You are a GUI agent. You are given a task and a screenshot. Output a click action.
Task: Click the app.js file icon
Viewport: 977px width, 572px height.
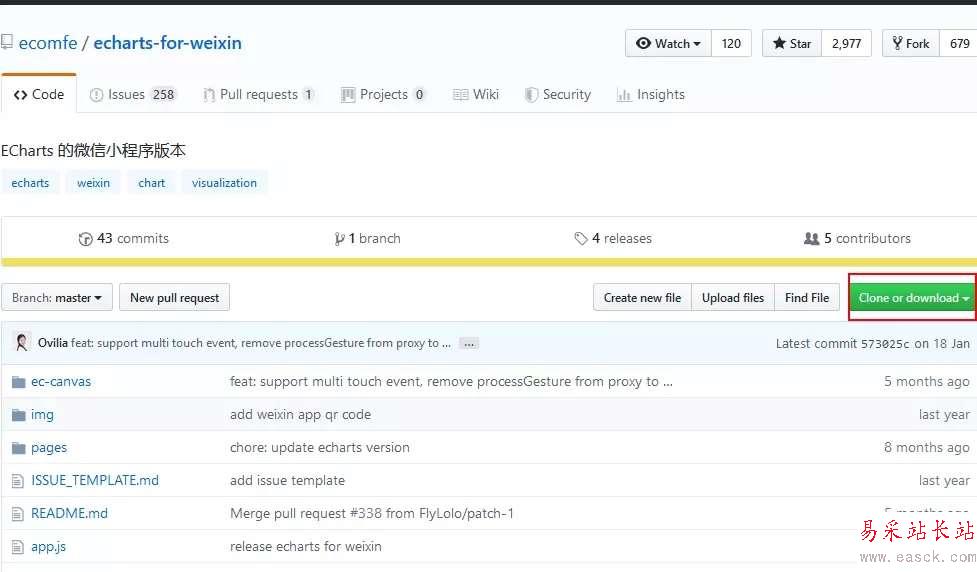pos(18,547)
